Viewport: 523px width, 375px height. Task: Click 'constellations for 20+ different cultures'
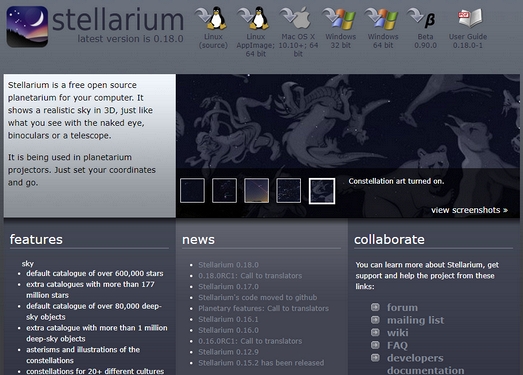pos(95,371)
